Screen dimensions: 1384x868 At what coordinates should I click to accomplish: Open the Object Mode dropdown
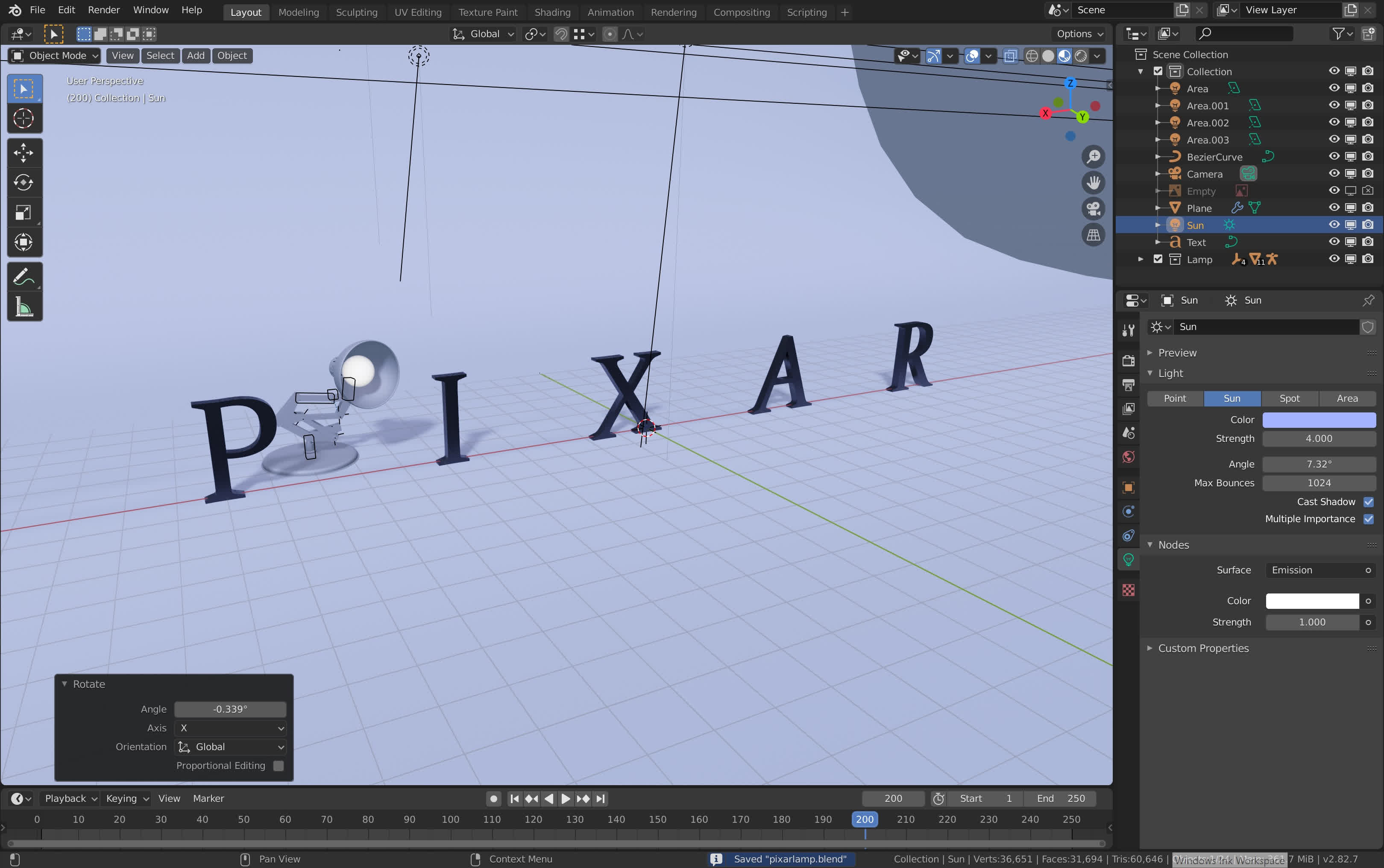click(x=55, y=56)
